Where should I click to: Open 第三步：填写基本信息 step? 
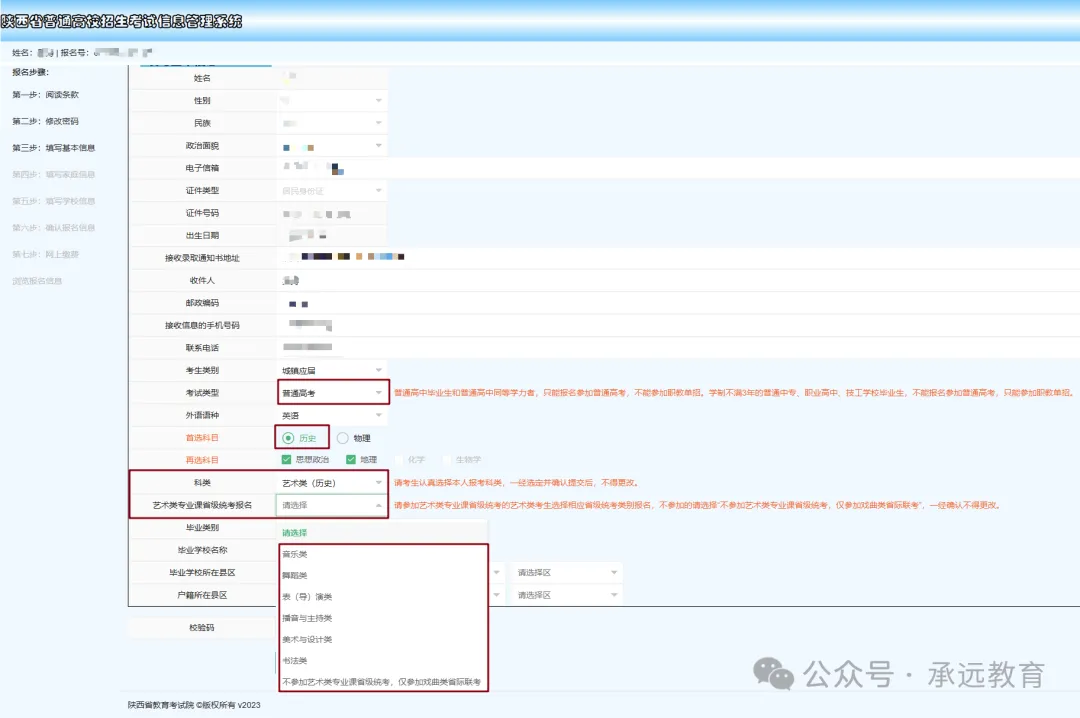54,148
